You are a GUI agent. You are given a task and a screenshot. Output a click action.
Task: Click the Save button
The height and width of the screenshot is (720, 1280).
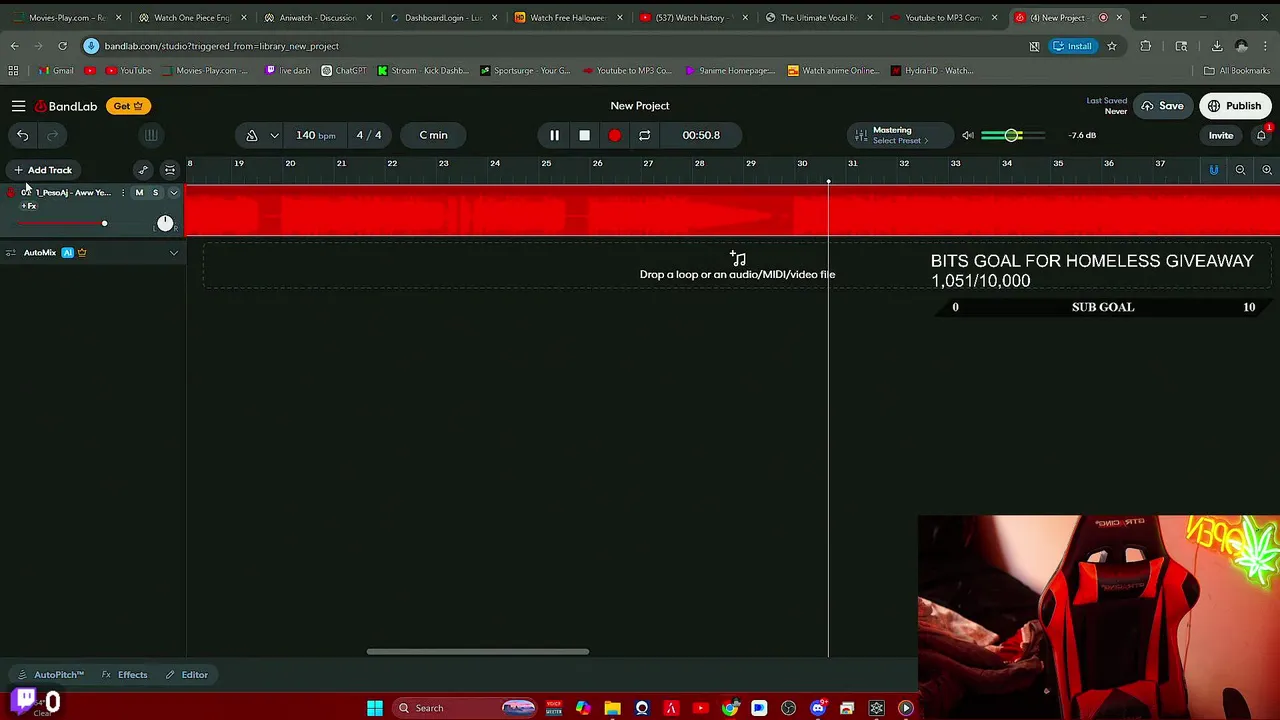[1162, 106]
